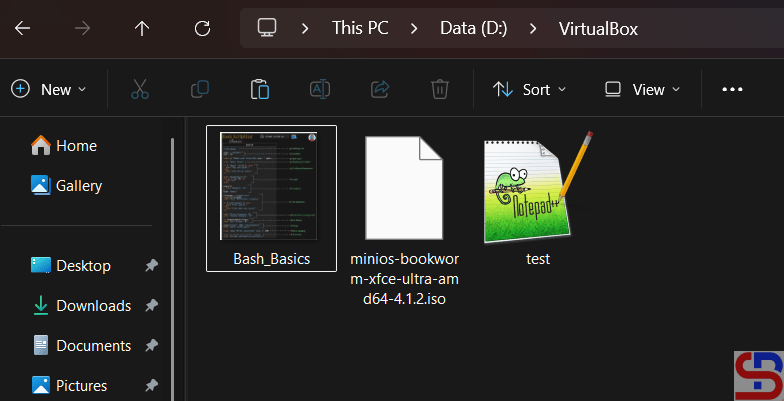Open the New item dropdown

pyautogui.click(x=49, y=89)
